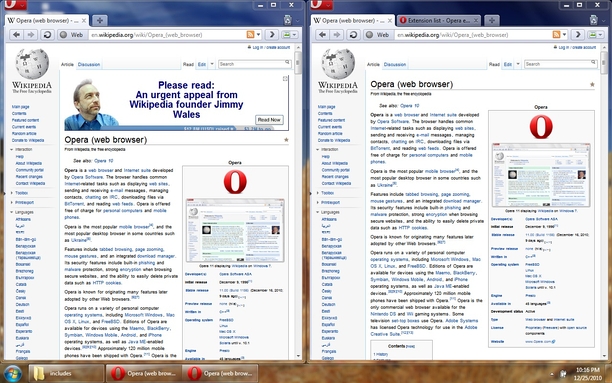Expand Toolbox section in left window sidebar
612x383 pixels.
(20, 193)
